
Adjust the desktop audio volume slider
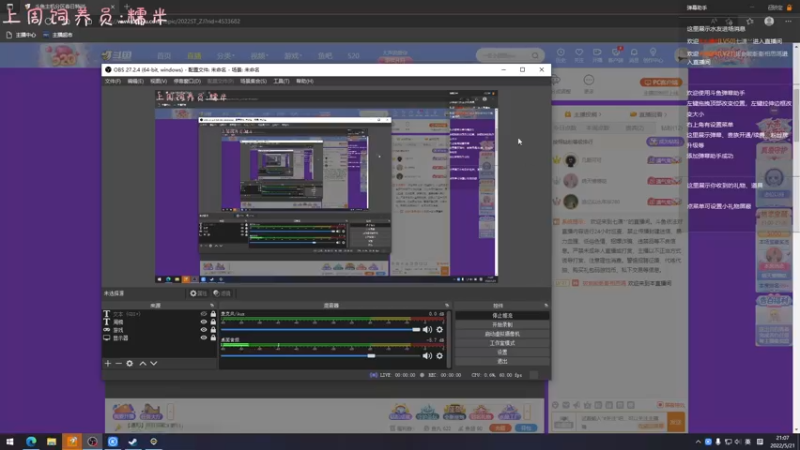[320, 356]
